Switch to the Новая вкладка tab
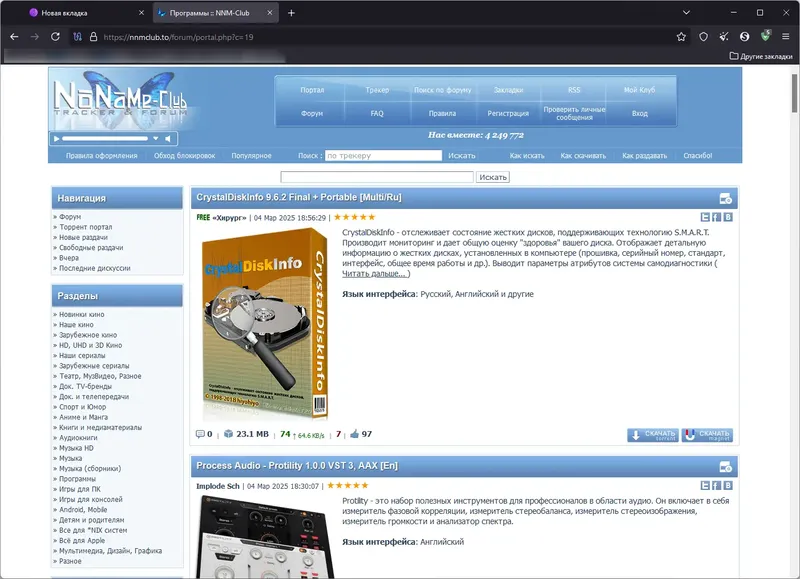 pyautogui.click(x=86, y=13)
